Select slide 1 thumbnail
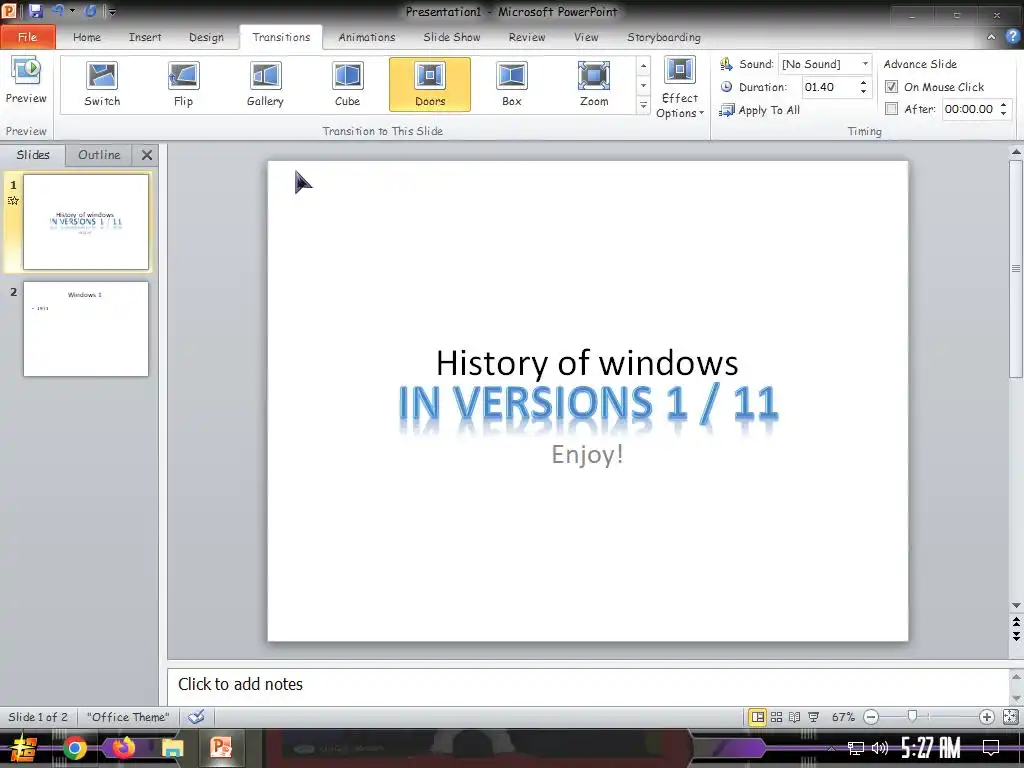This screenshot has width=1024, height=768. (86, 221)
